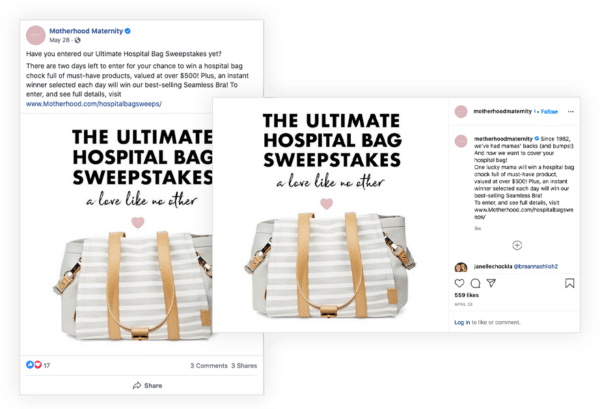Click the Facebook Share button
The image size is (600, 409).
tap(147, 385)
